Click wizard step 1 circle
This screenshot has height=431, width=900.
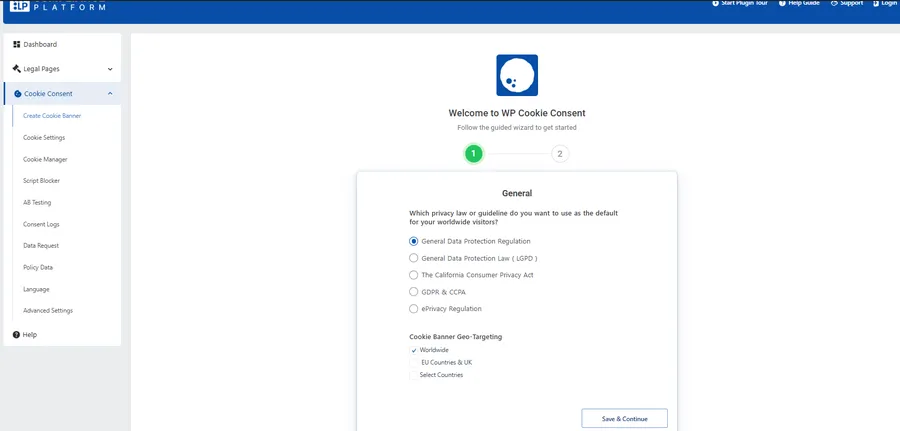pos(474,154)
